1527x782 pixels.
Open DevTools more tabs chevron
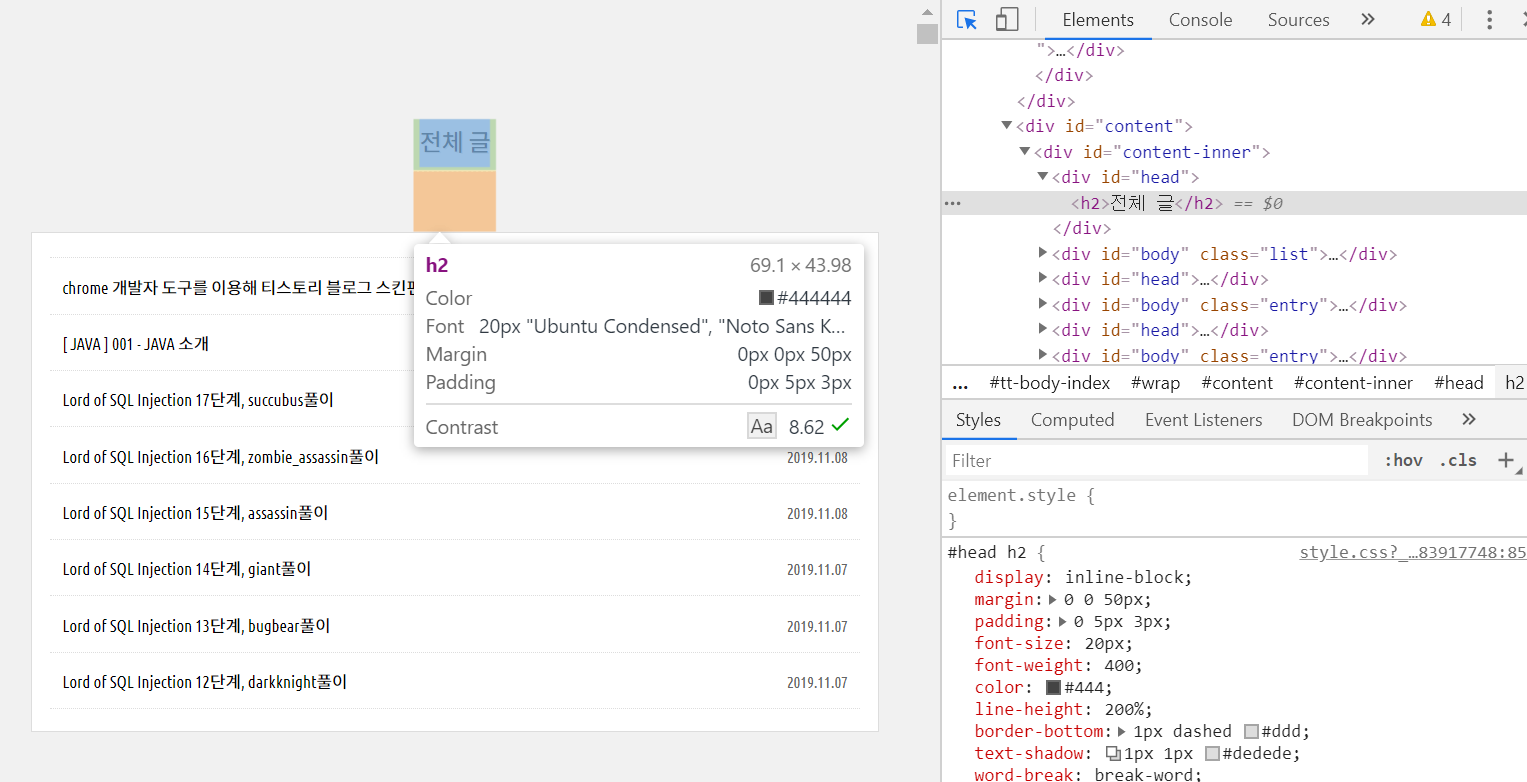point(1368,19)
